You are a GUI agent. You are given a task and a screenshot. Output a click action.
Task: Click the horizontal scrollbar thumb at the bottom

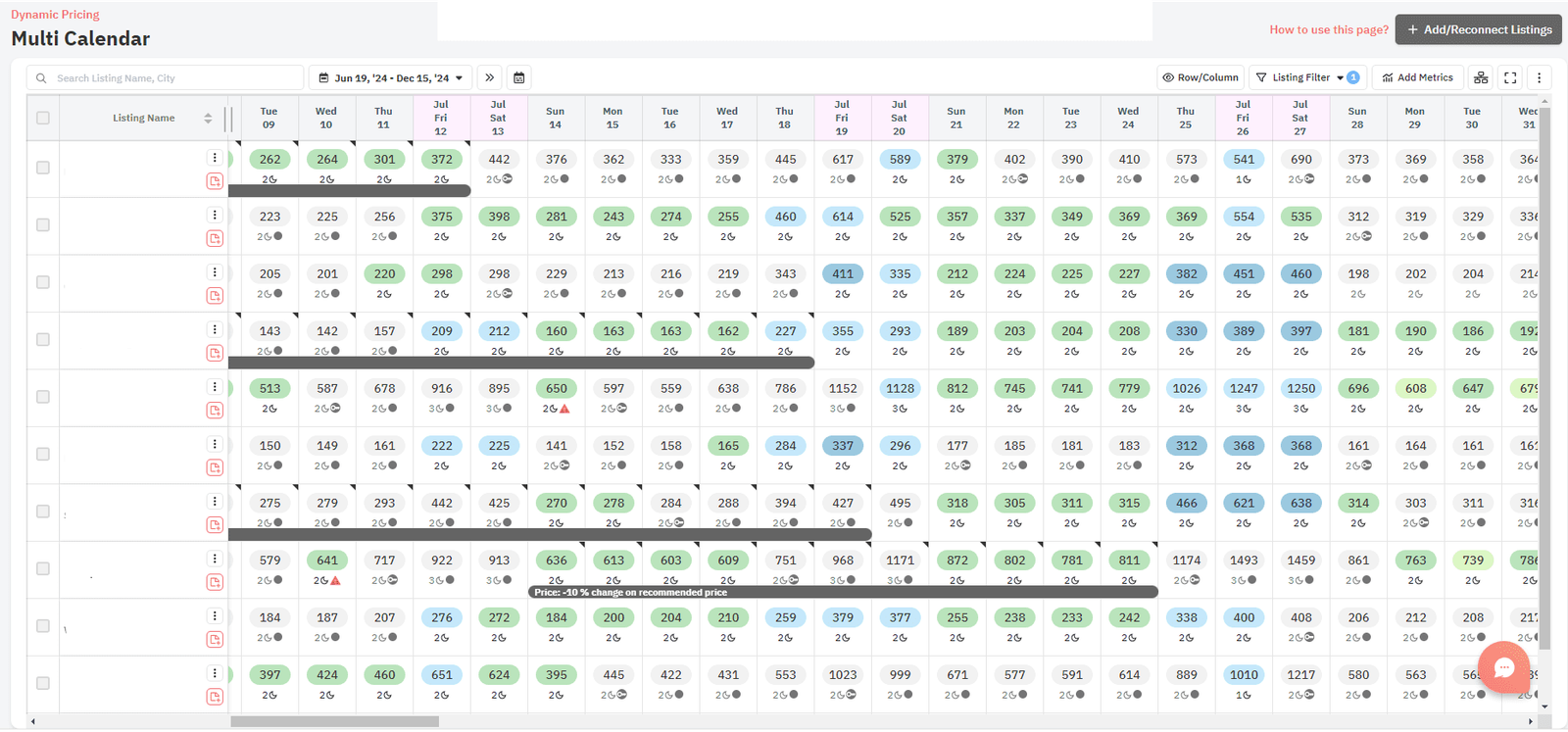pyautogui.click(x=335, y=721)
